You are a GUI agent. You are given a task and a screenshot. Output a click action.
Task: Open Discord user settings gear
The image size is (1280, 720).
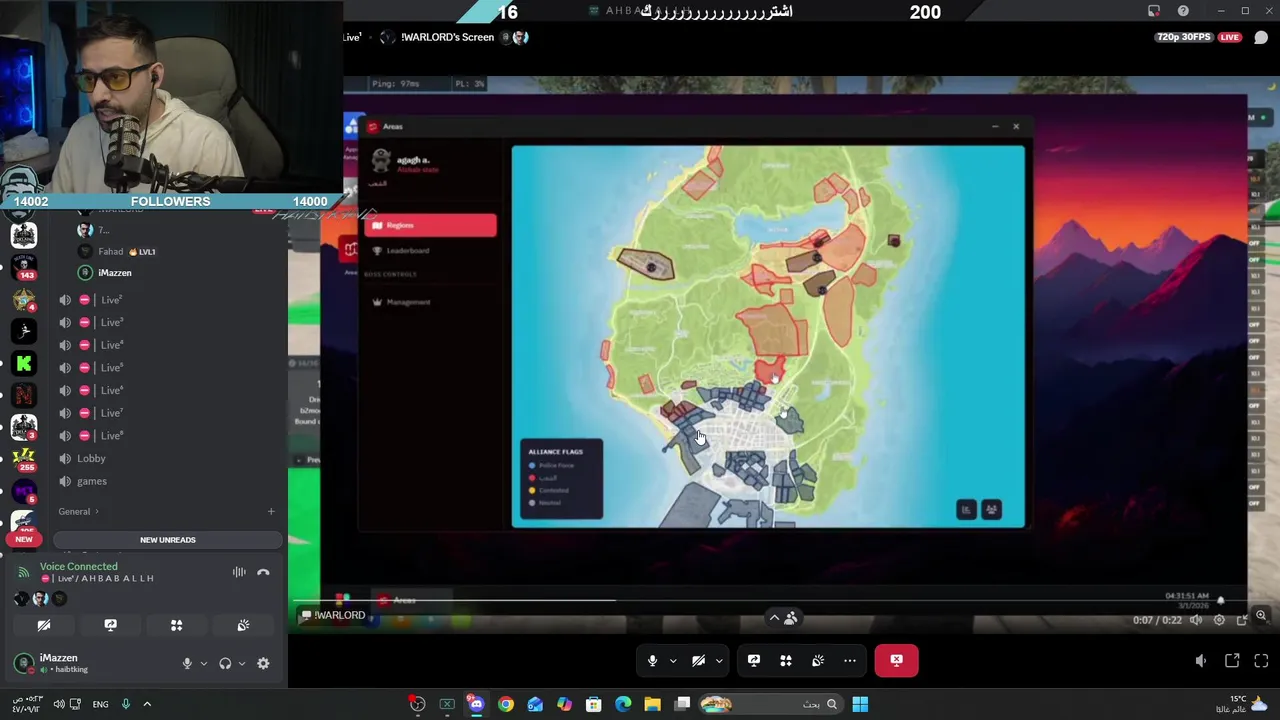pos(263,663)
